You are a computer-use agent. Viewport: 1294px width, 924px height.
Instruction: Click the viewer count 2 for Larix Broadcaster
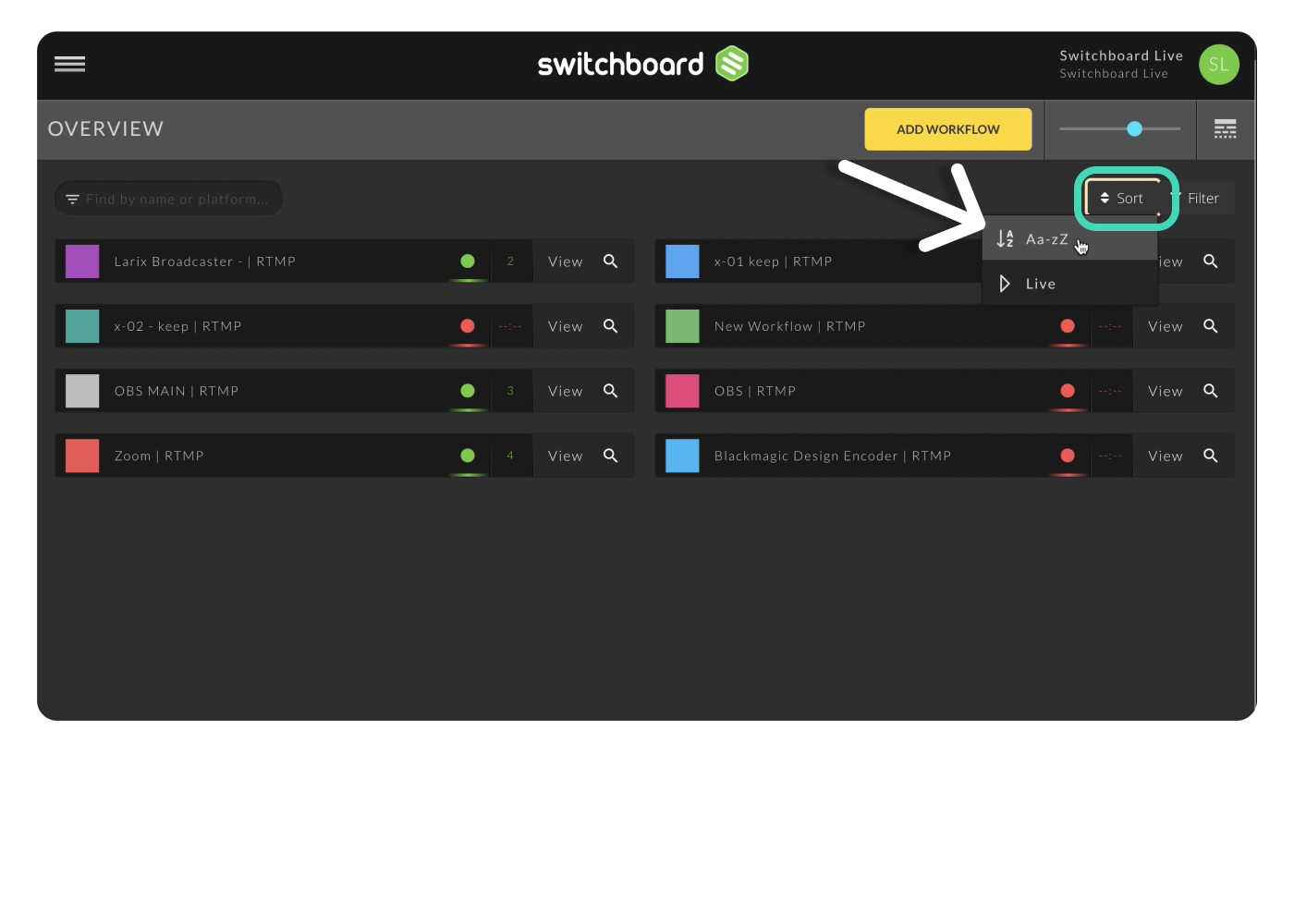coord(509,261)
